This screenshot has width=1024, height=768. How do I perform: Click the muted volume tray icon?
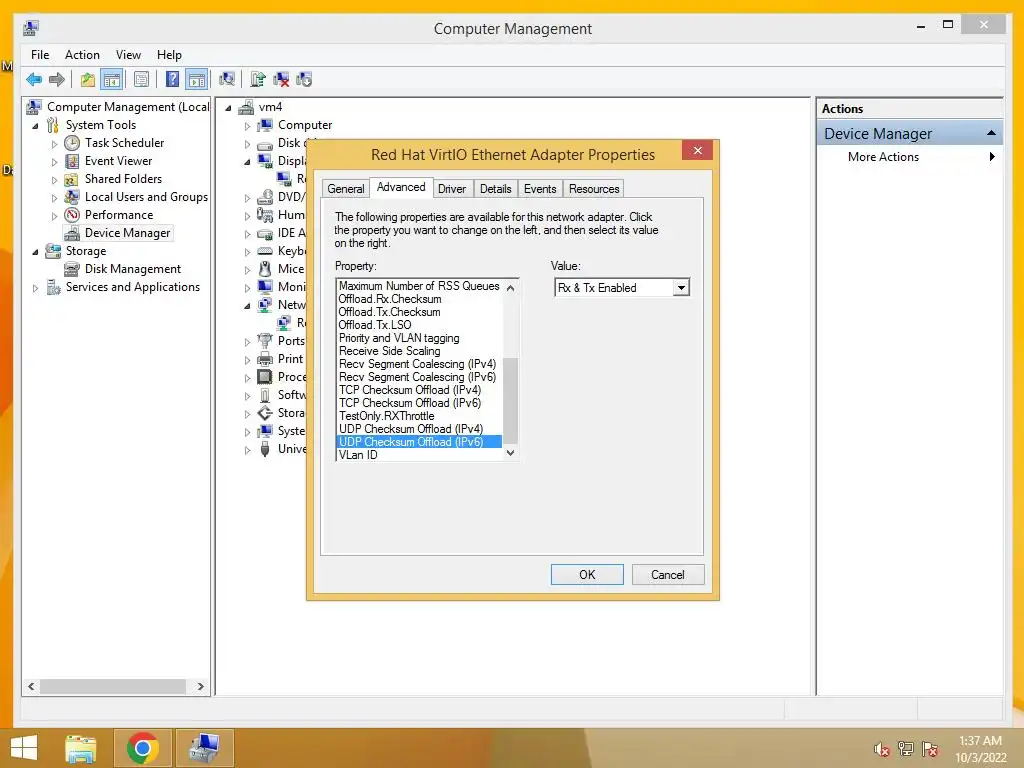coord(882,749)
